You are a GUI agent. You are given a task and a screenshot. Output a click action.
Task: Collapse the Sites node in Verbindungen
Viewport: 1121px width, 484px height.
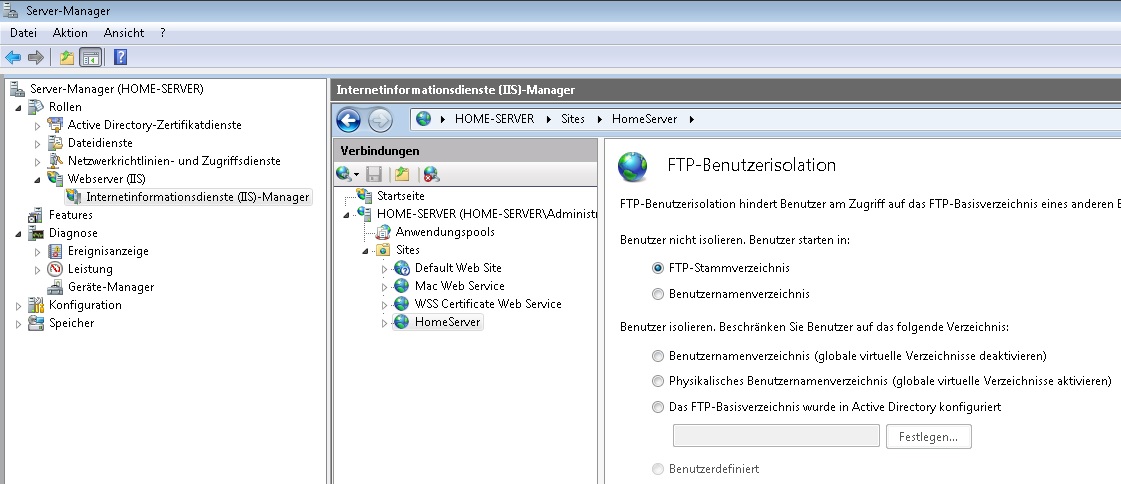365,251
